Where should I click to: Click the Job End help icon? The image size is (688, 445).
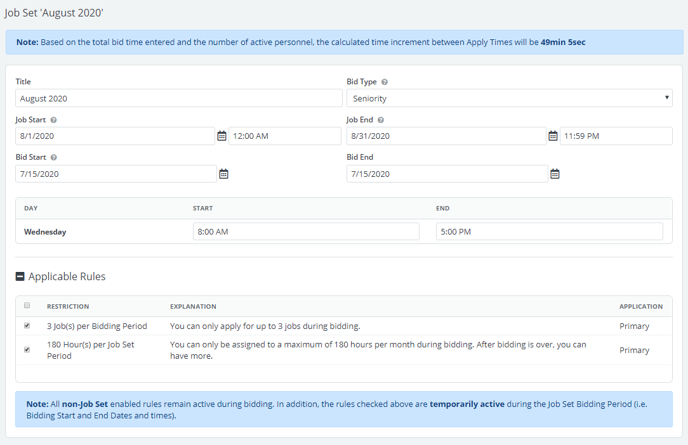381,120
